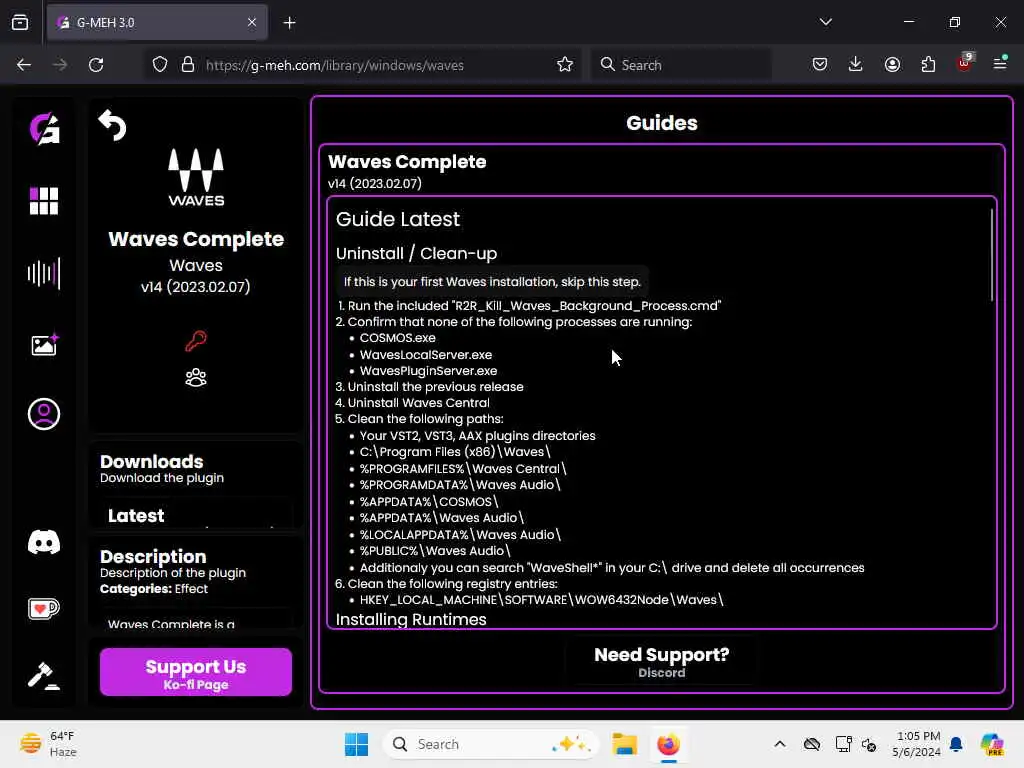
Task: Click the red key icon under Waves Complete
Action: coord(196,341)
